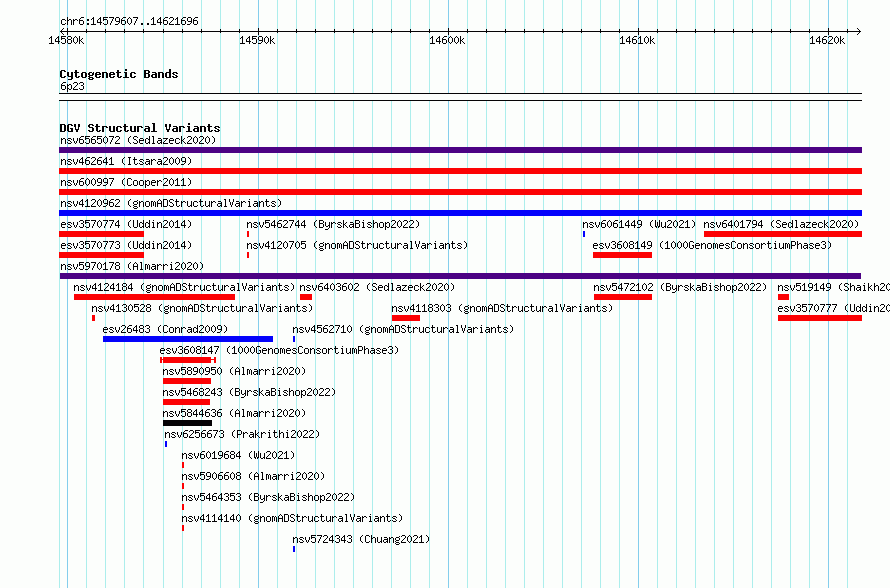Click the 14600k ruler position
Viewport: 890px width, 588px height.
point(447,40)
